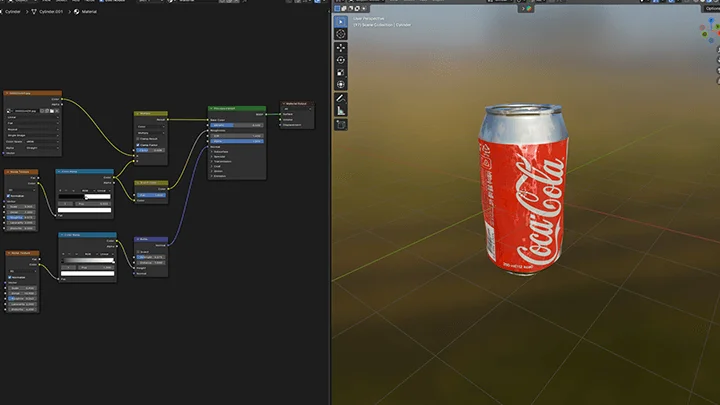The width and height of the screenshot is (720, 405).
Task: Open Single Image source dropdown
Action: click(33, 135)
